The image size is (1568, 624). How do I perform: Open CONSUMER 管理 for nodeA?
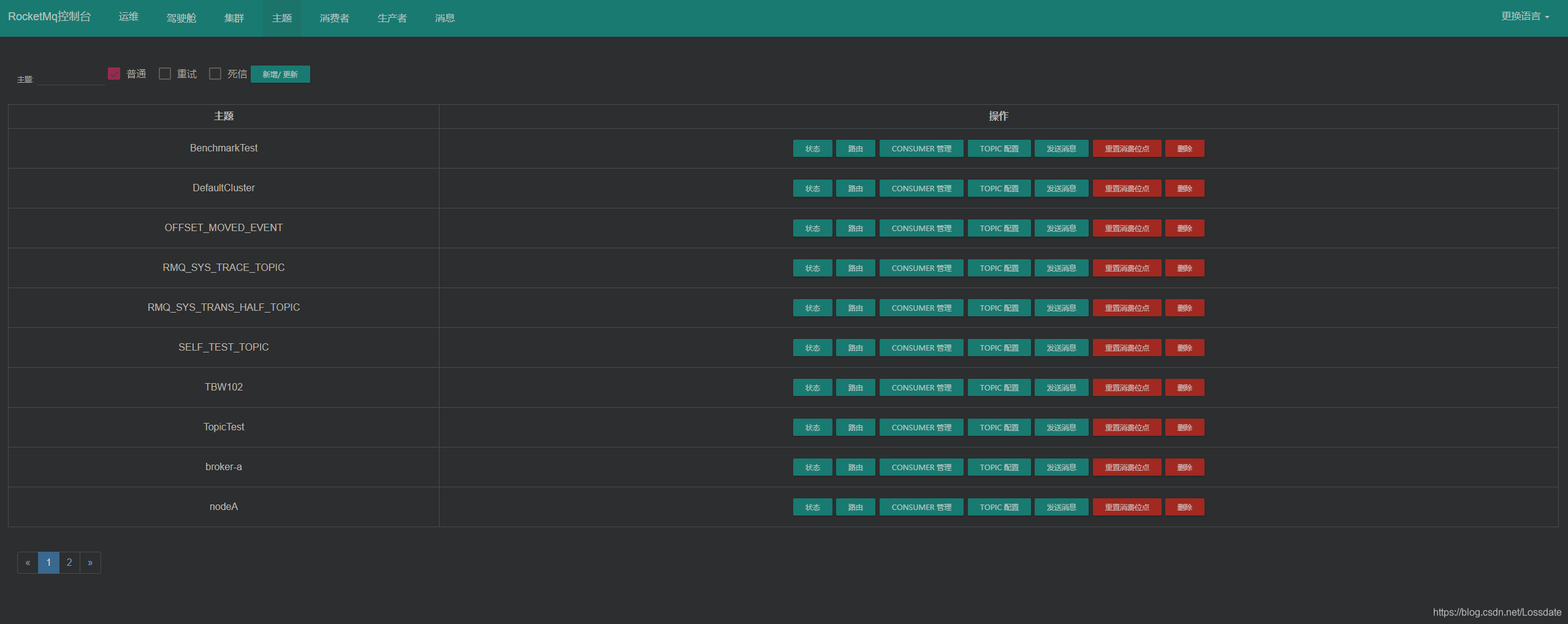click(x=921, y=507)
